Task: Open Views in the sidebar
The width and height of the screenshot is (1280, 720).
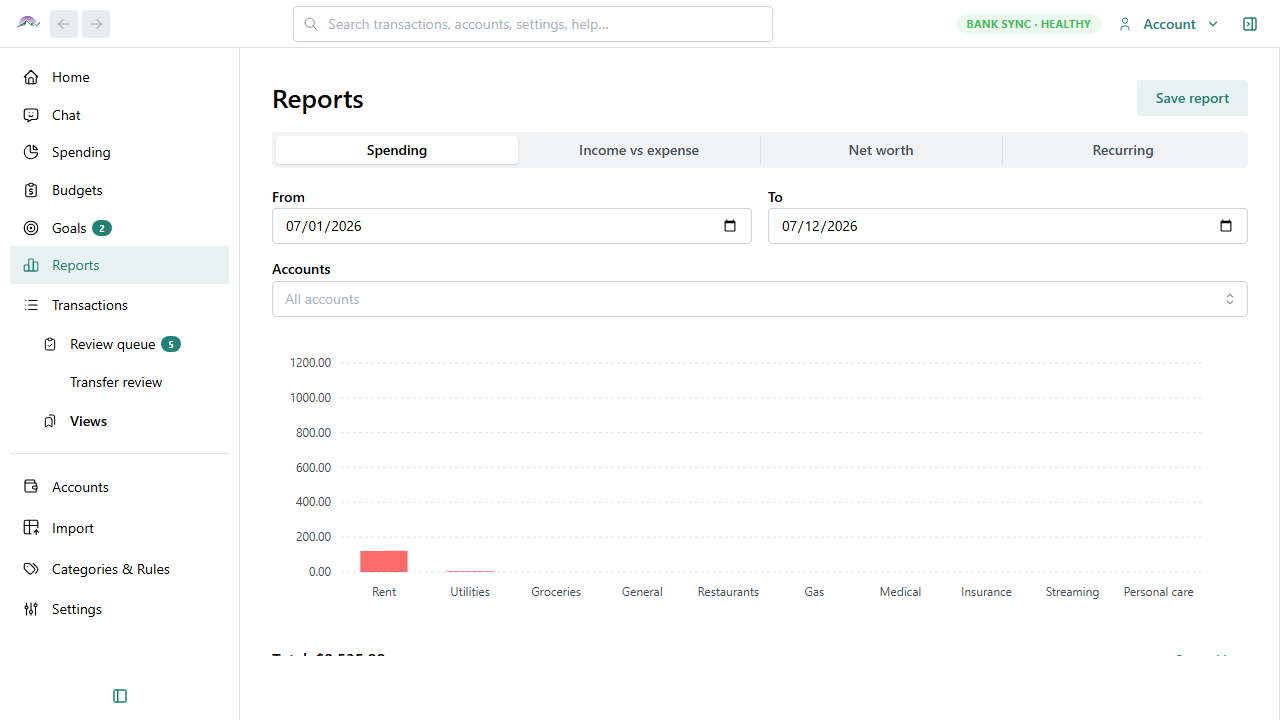Action: (x=88, y=421)
